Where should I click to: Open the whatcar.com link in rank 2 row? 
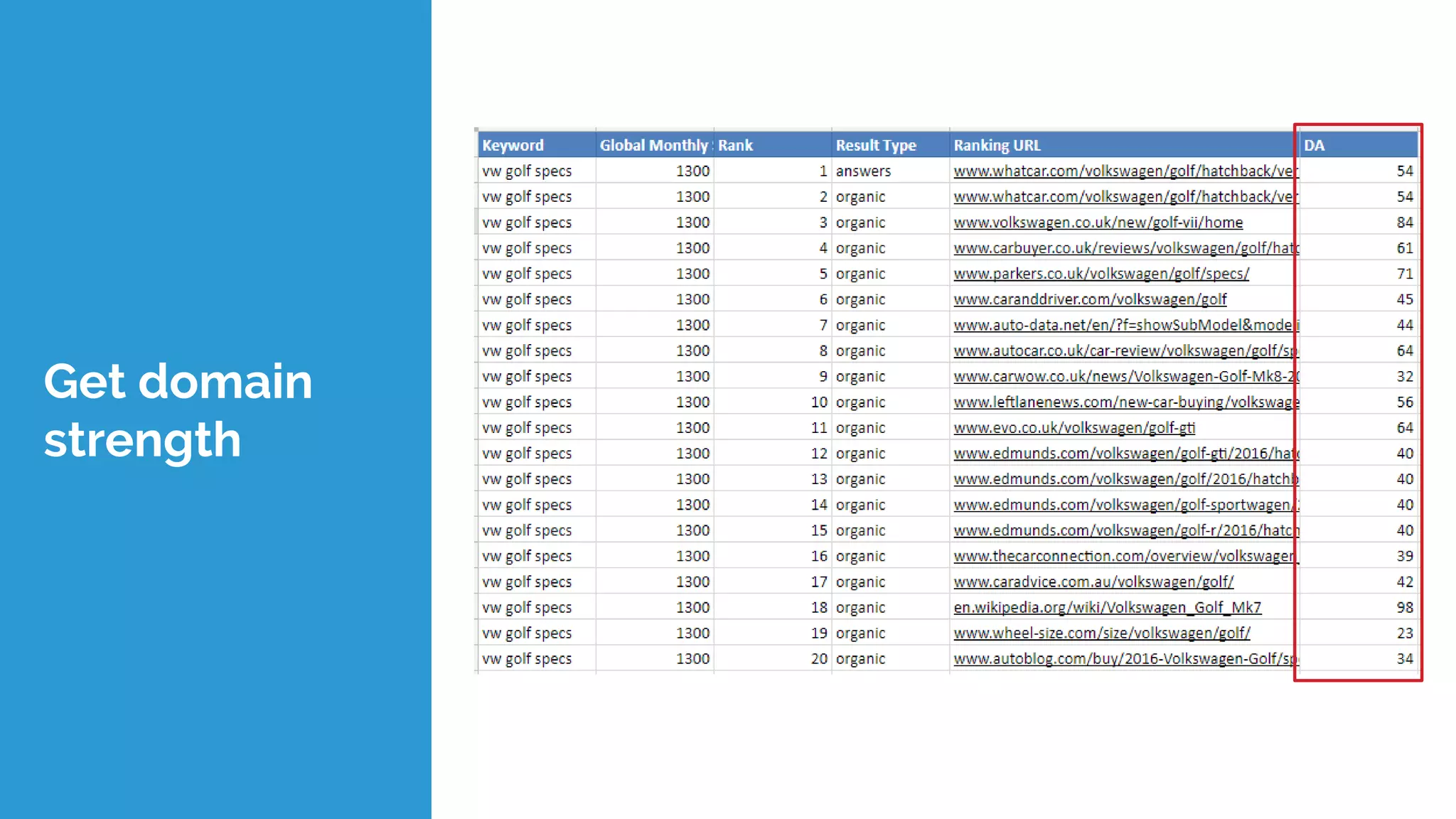(x=1126, y=197)
